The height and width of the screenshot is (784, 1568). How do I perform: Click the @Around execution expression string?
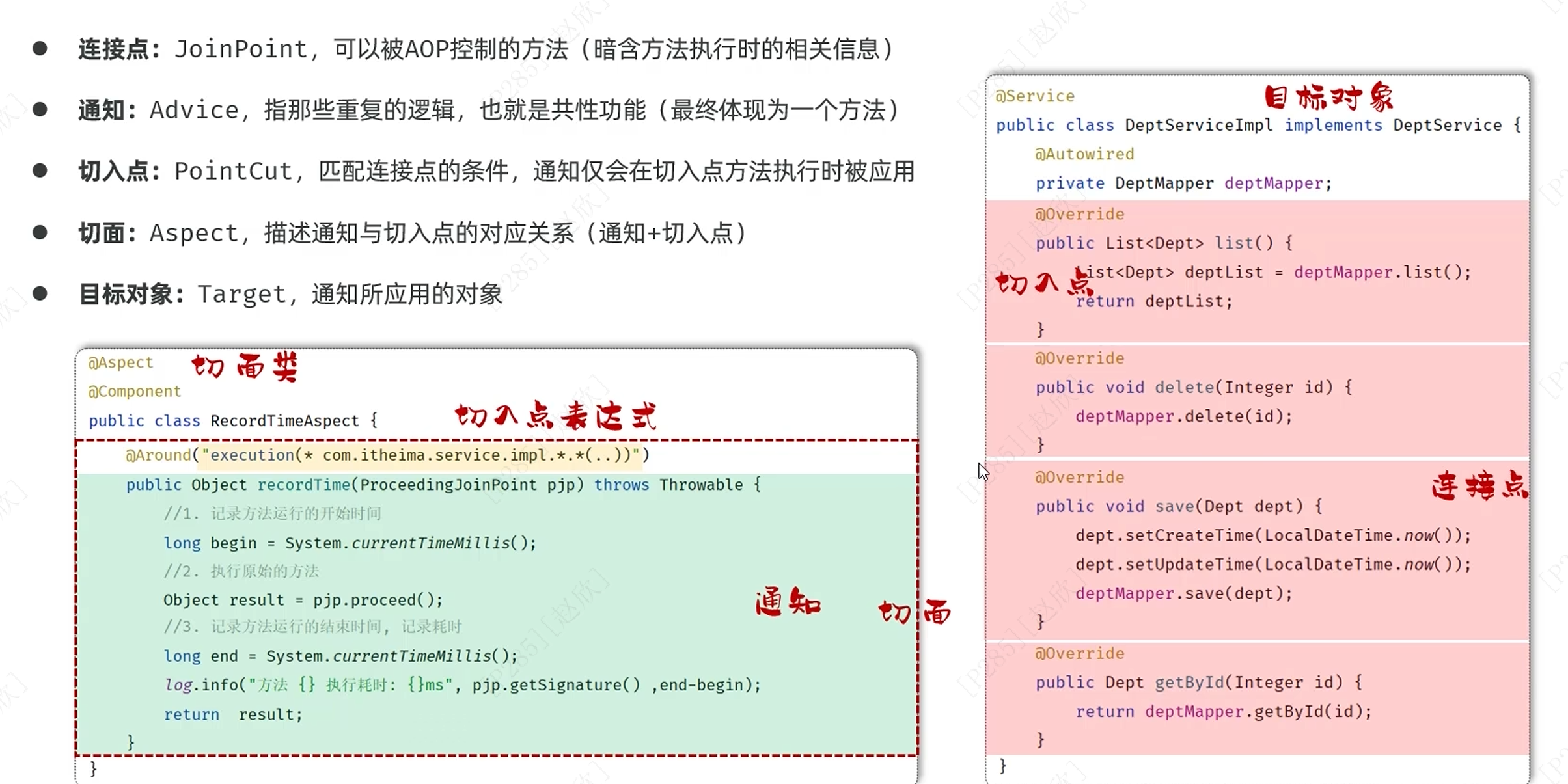(x=420, y=455)
